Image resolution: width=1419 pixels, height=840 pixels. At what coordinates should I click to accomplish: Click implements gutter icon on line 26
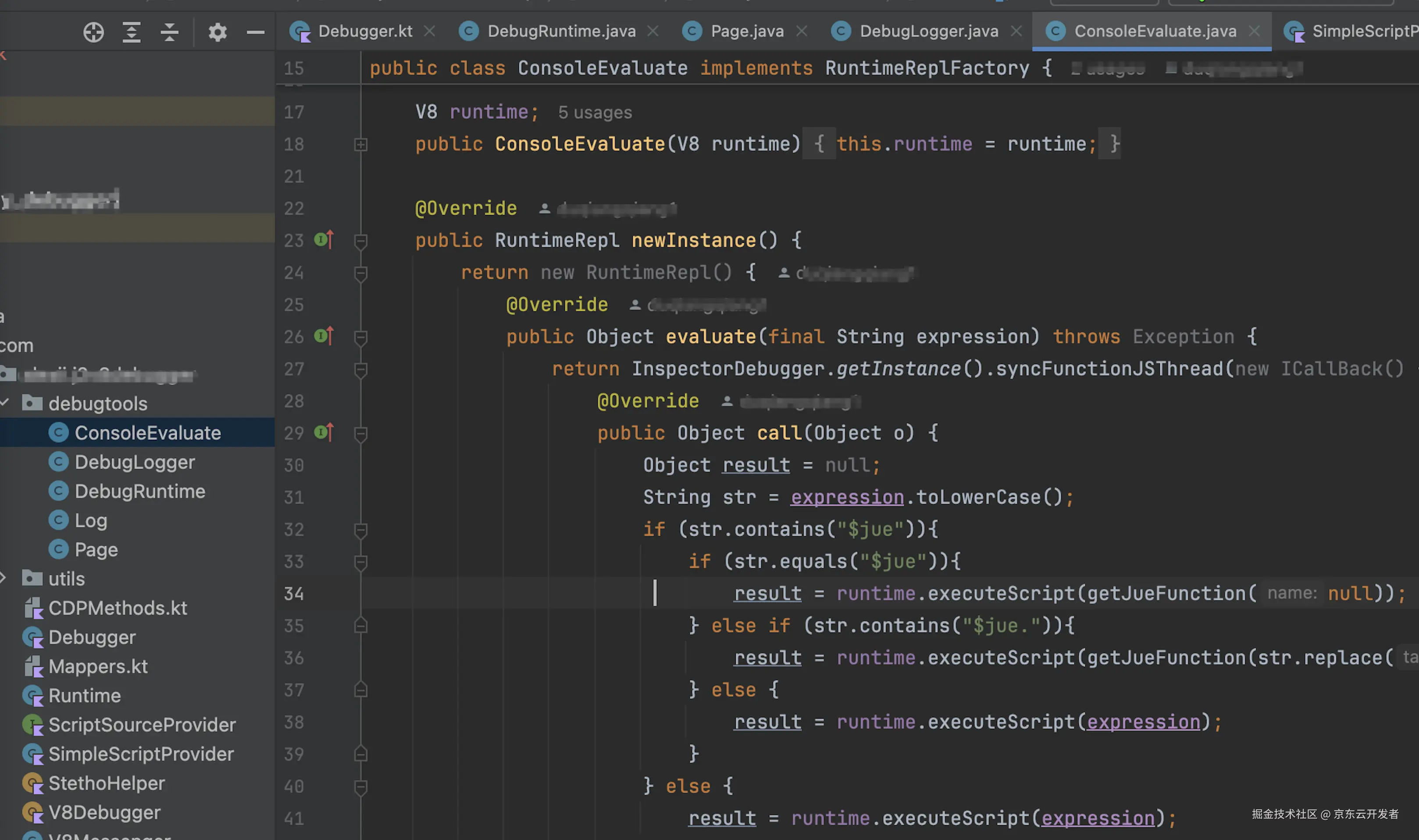324,336
